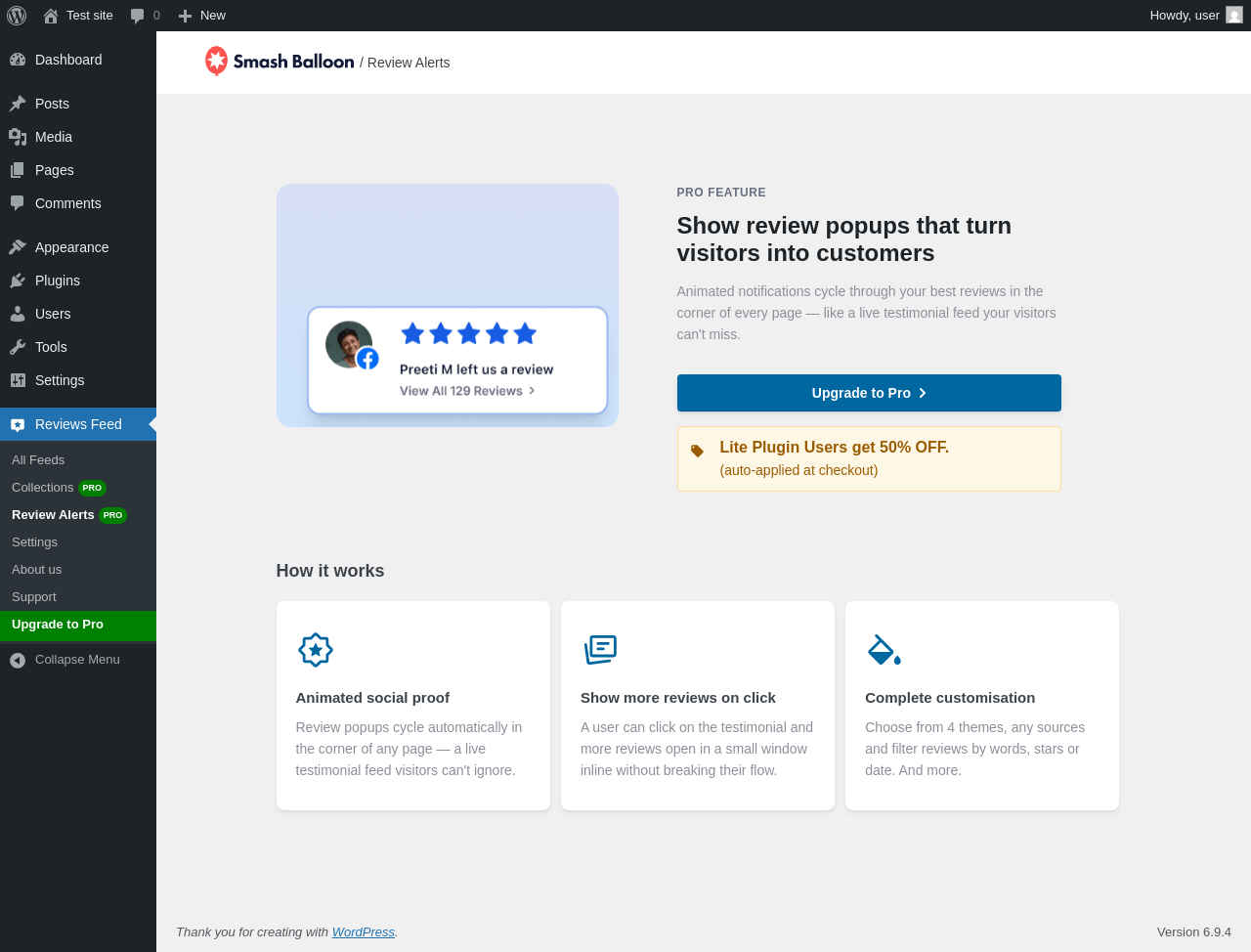This screenshot has width=1251, height=952.
Task: Click the blue Upgrade to Pro button
Action: (x=869, y=393)
